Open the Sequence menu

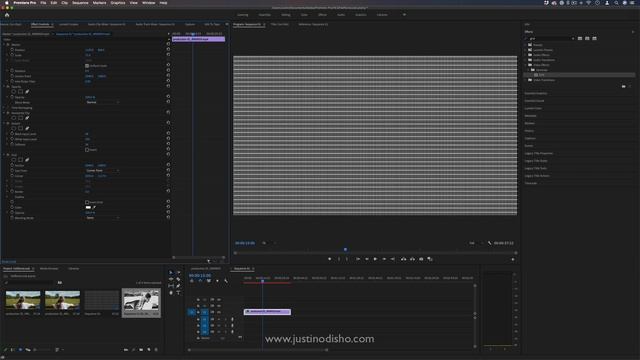[80, 3]
